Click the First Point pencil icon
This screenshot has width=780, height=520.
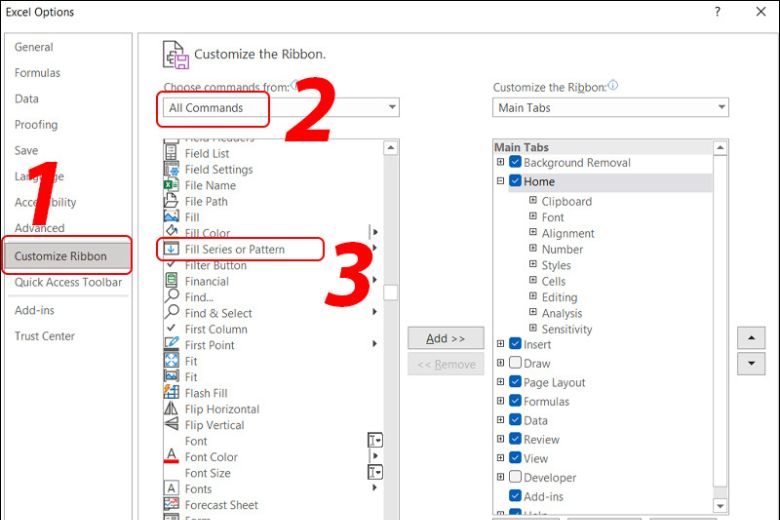(x=171, y=343)
